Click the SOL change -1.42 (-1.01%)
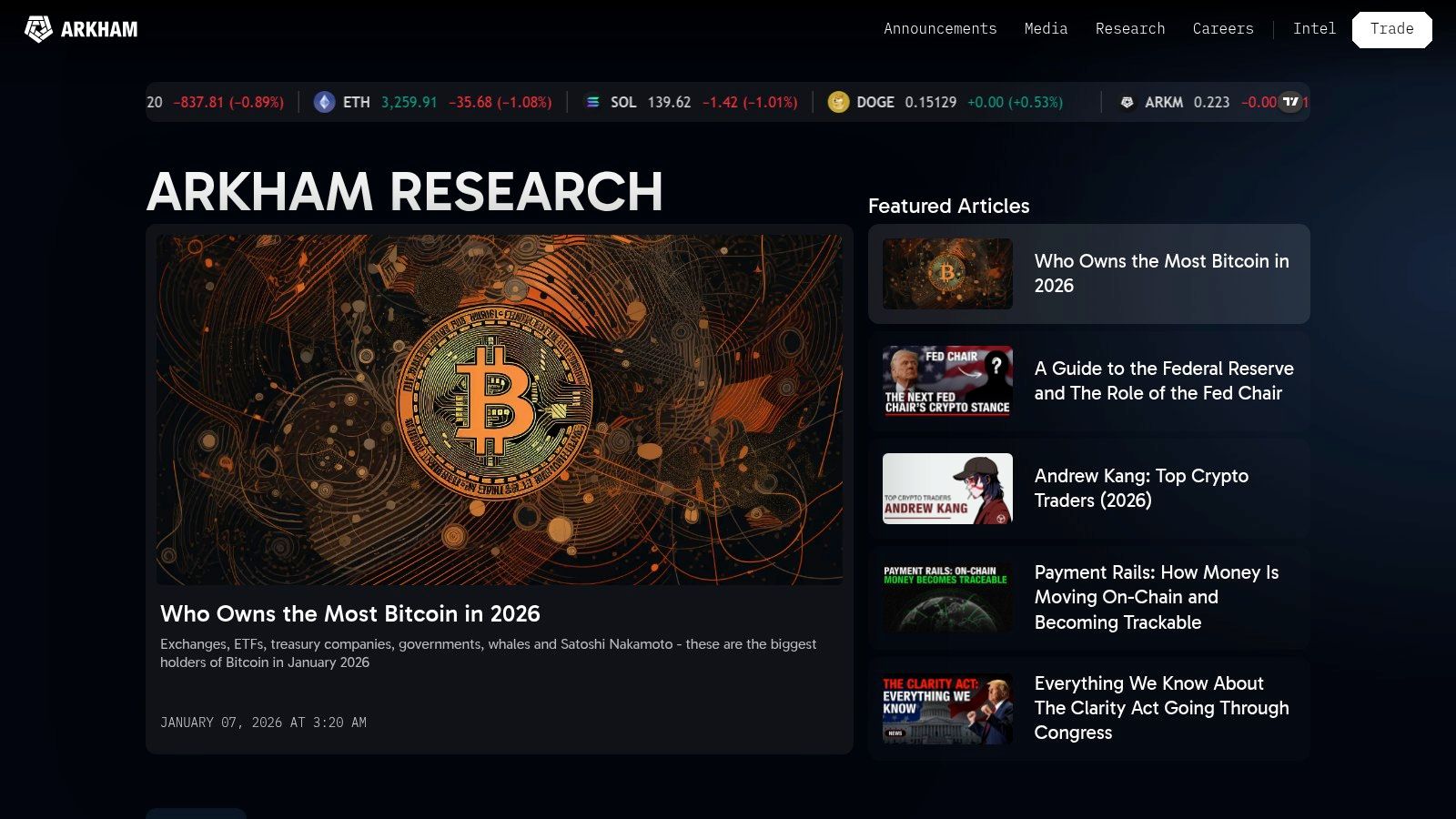The width and height of the screenshot is (1456, 819). pyautogui.click(x=750, y=102)
